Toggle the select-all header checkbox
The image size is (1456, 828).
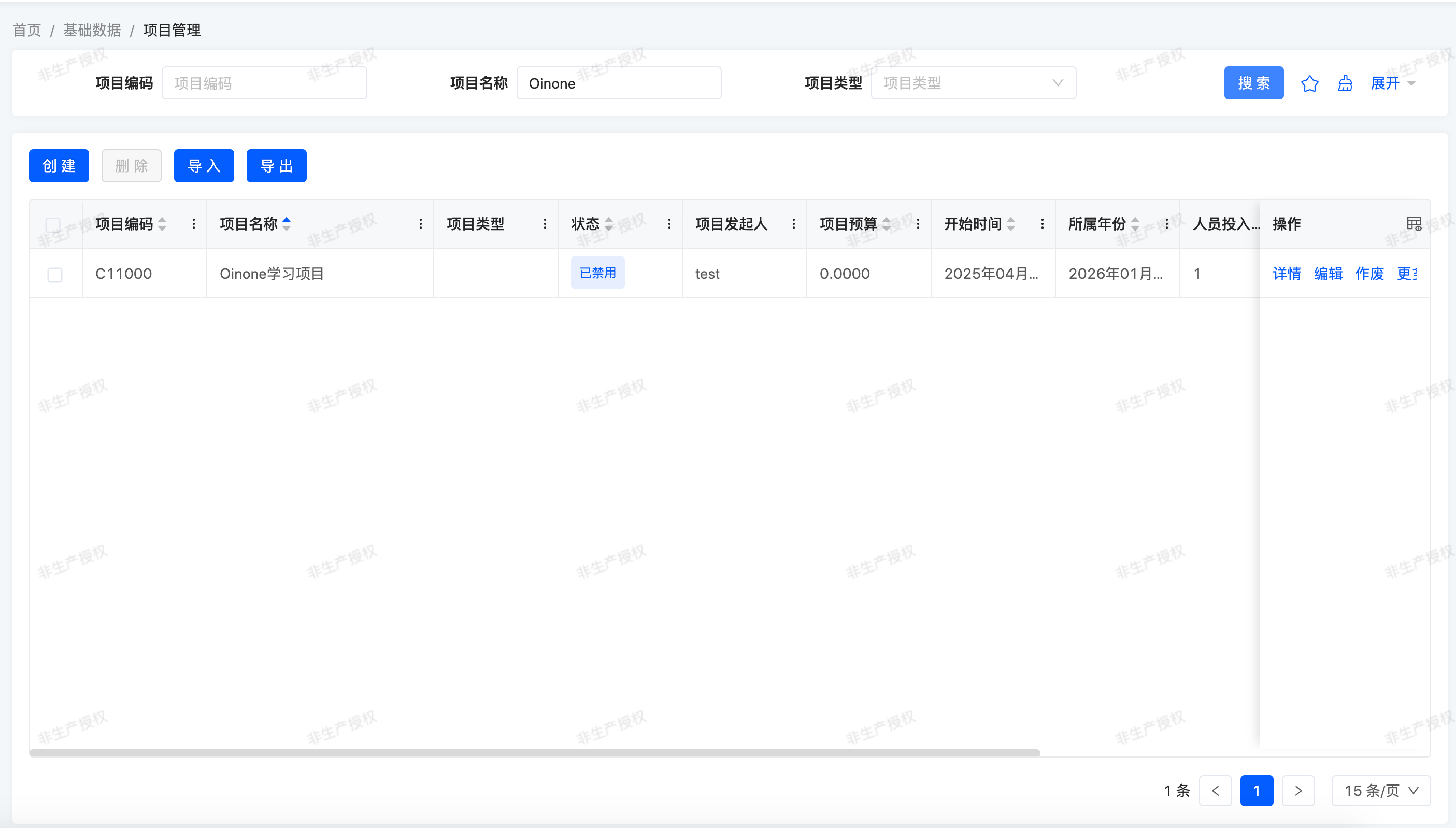coord(53,225)
